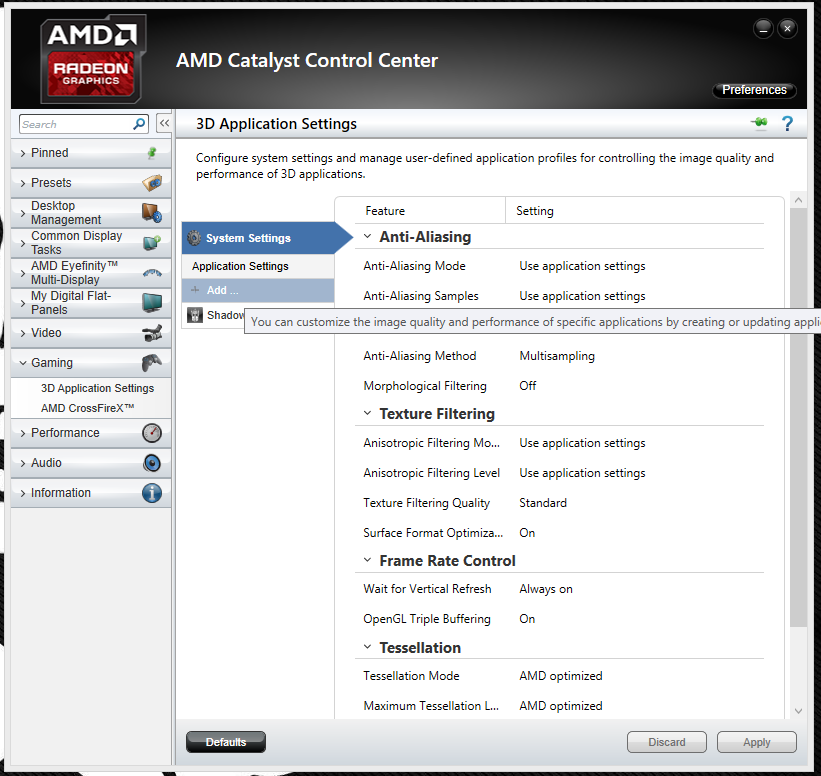This screenshot has height=776, width=821.
Task: Change Surface Format Optimization On value
Action: pos(527,533)
